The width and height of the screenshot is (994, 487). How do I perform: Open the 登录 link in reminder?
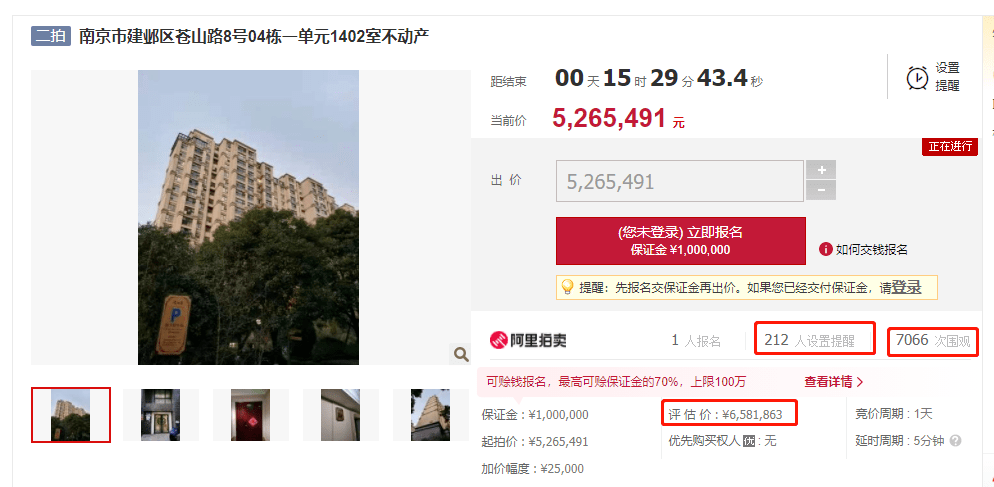(x=907, y=287)
